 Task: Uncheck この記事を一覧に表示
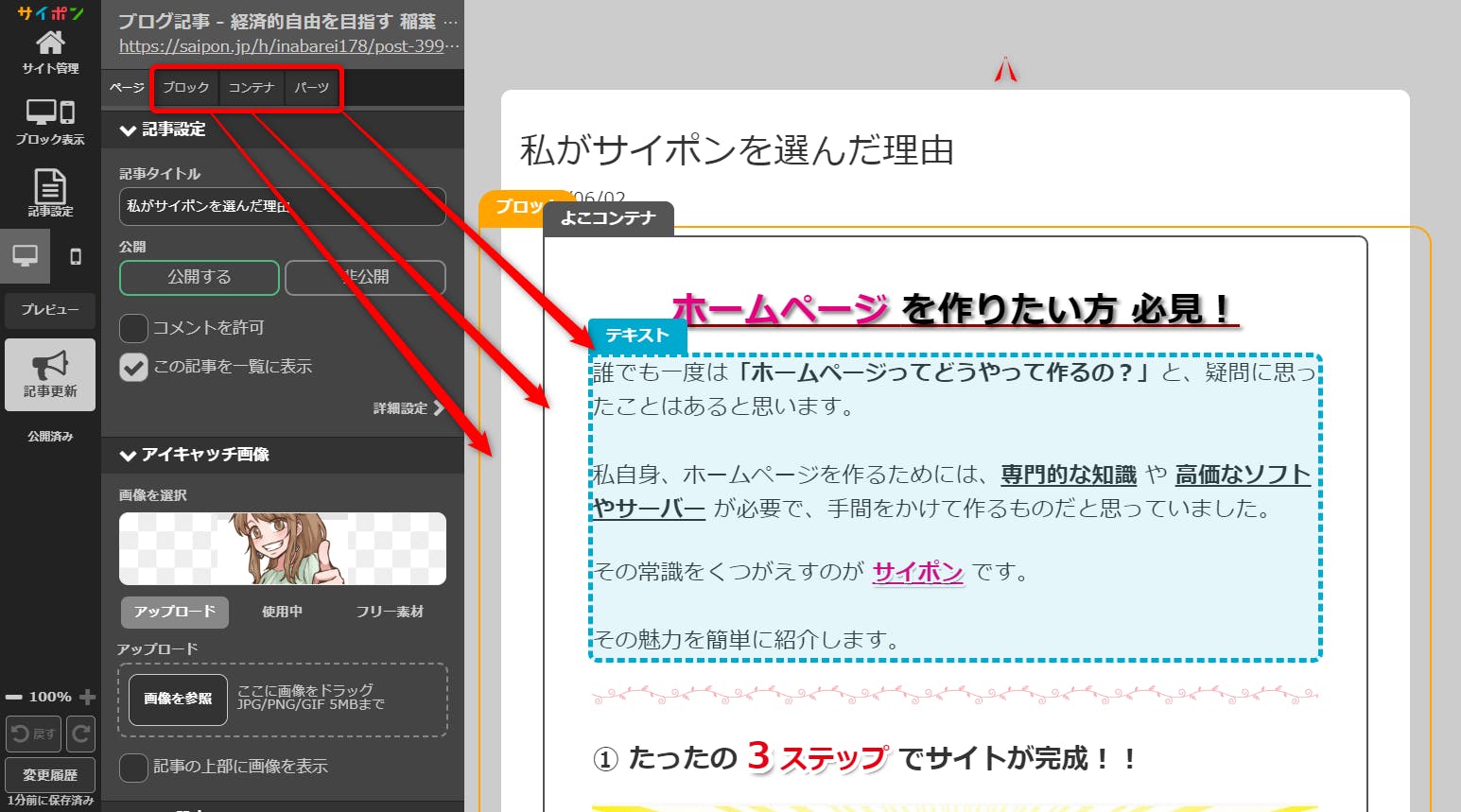[x=133, y=367]
